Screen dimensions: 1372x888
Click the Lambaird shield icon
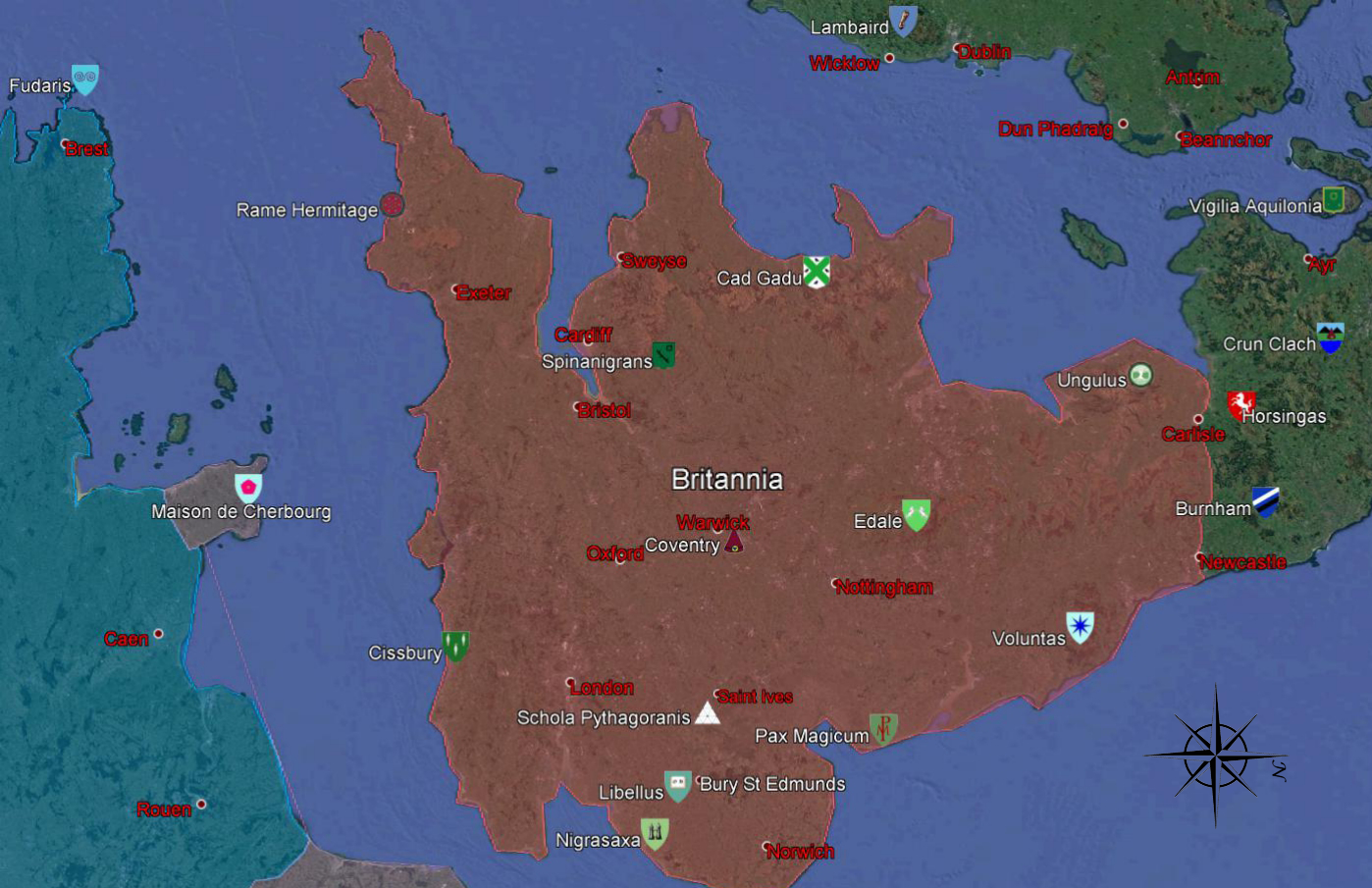[x=903, y=21]
